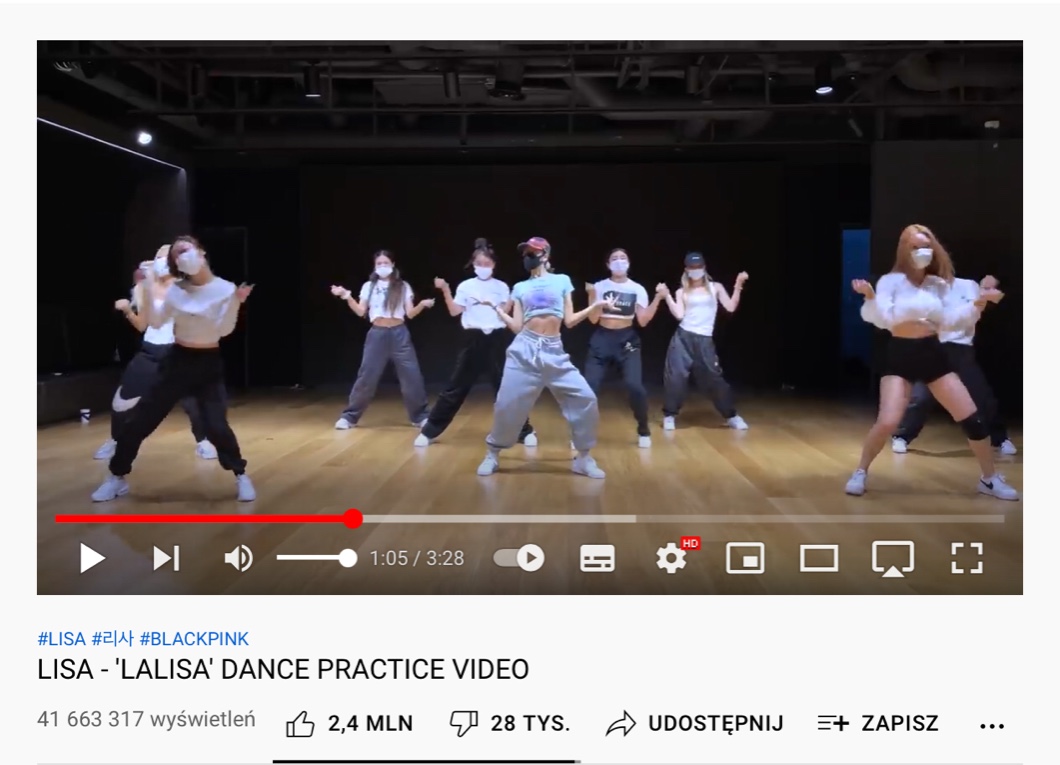Dislike the video thumbs down icon
The height and width of the screenshot is (765, 1060).
(x=464, y=724)
